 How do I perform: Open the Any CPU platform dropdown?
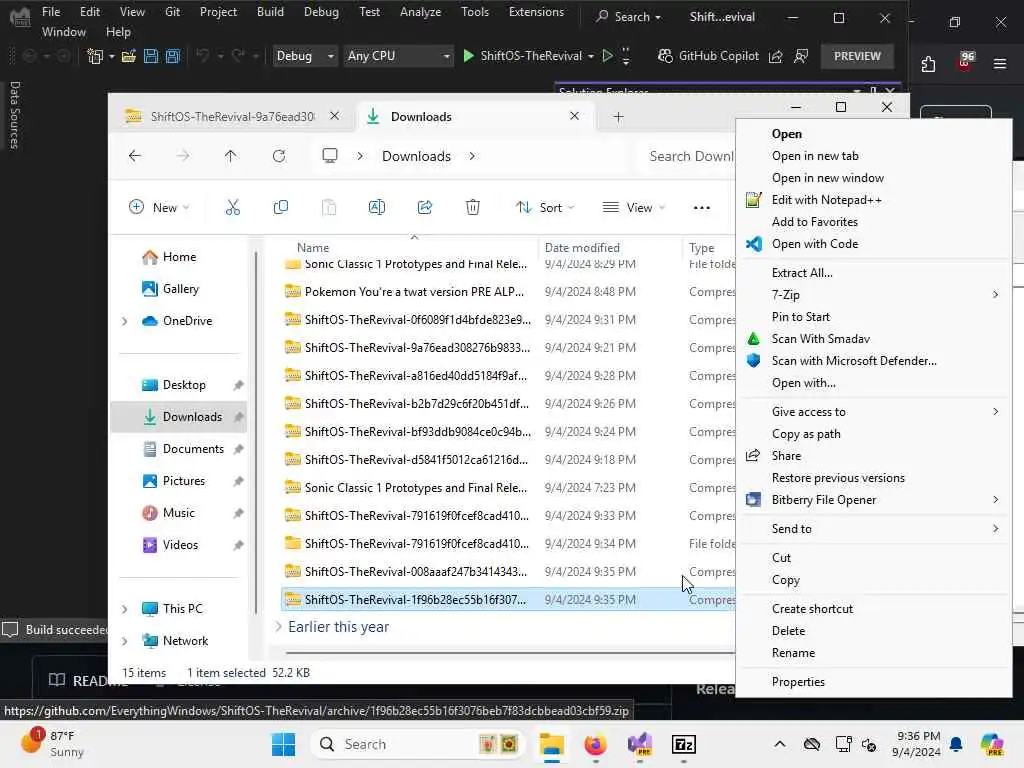[398, 56]
